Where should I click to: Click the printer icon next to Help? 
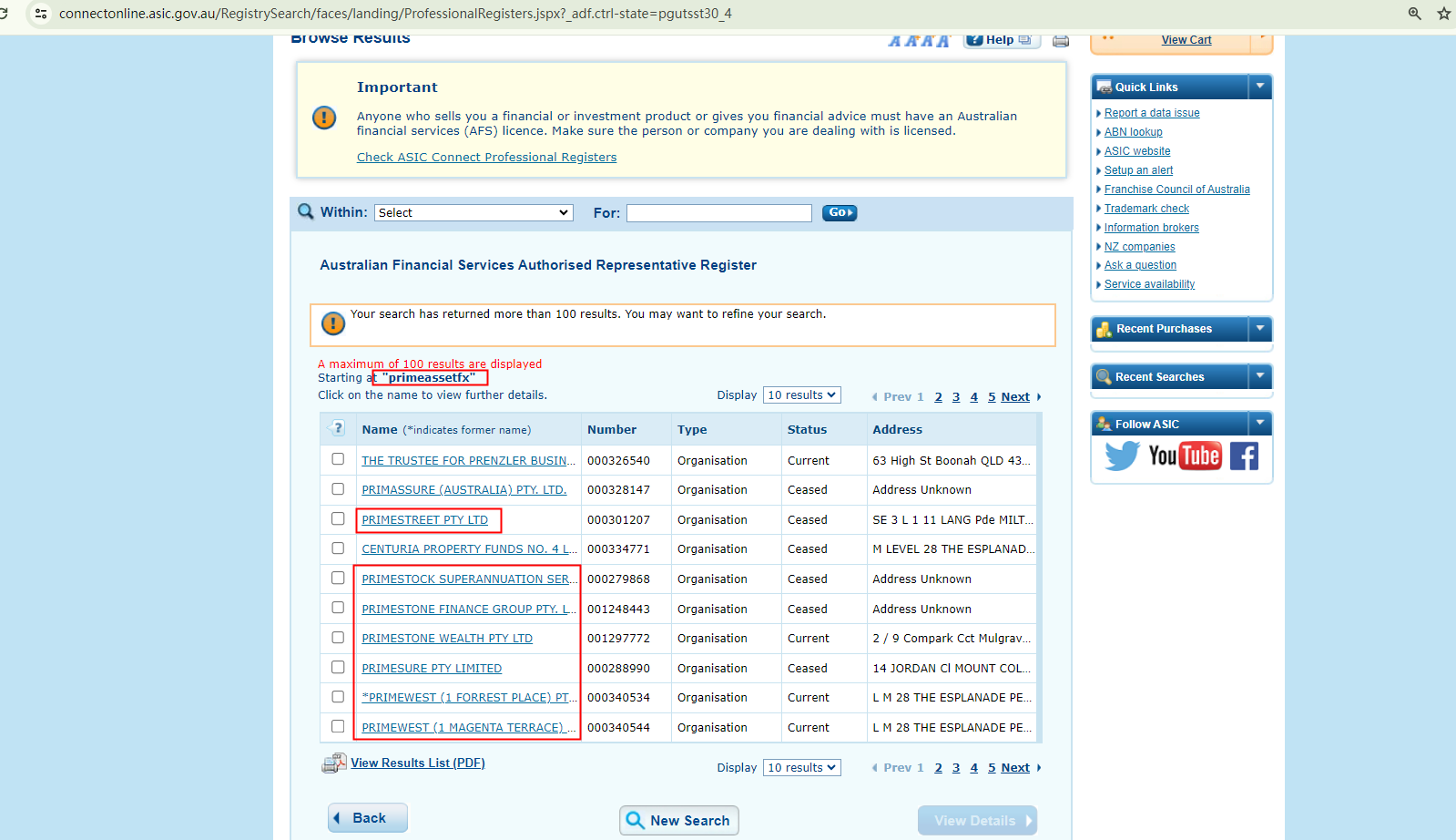(1061, 40)
